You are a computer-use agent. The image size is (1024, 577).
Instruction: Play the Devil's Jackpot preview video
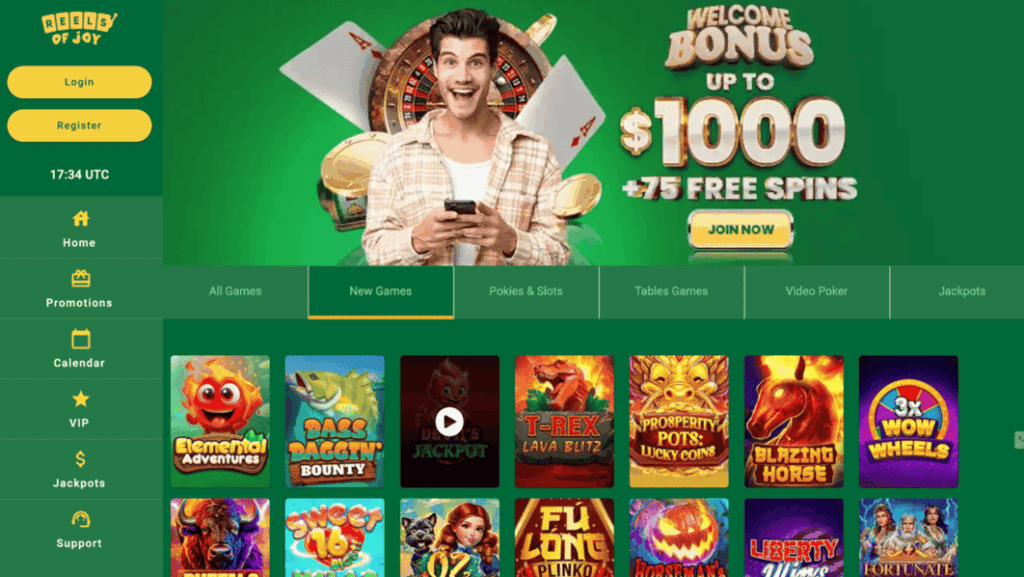449,421
